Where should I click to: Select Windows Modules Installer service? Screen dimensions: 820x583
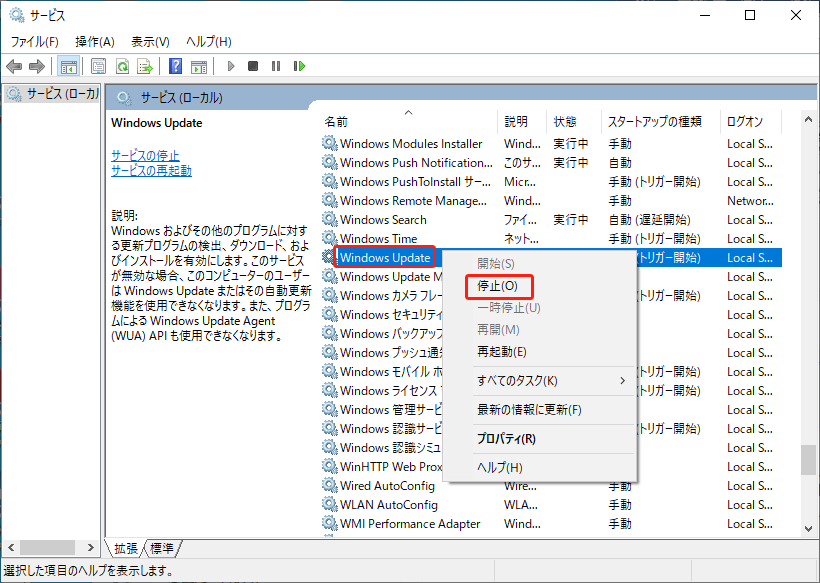click(x=551, y=143)
